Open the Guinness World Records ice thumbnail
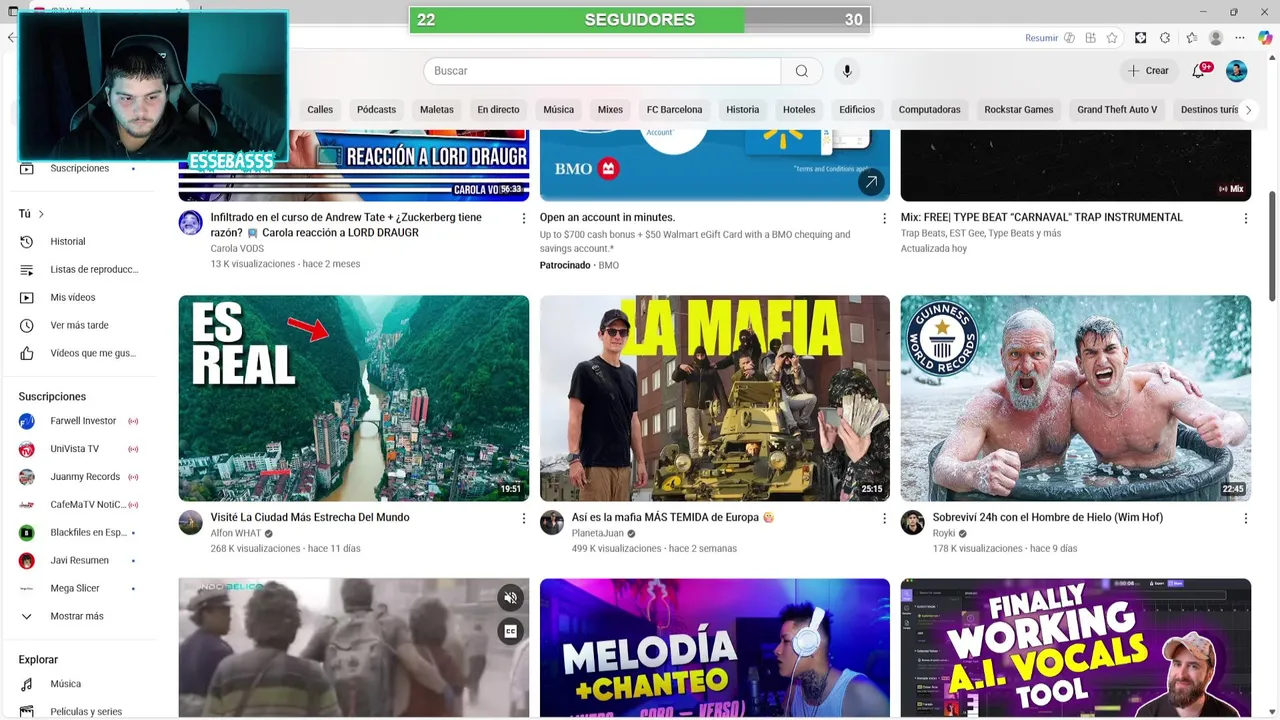Screen dimensions: 1280x720 pos(1076,398)
